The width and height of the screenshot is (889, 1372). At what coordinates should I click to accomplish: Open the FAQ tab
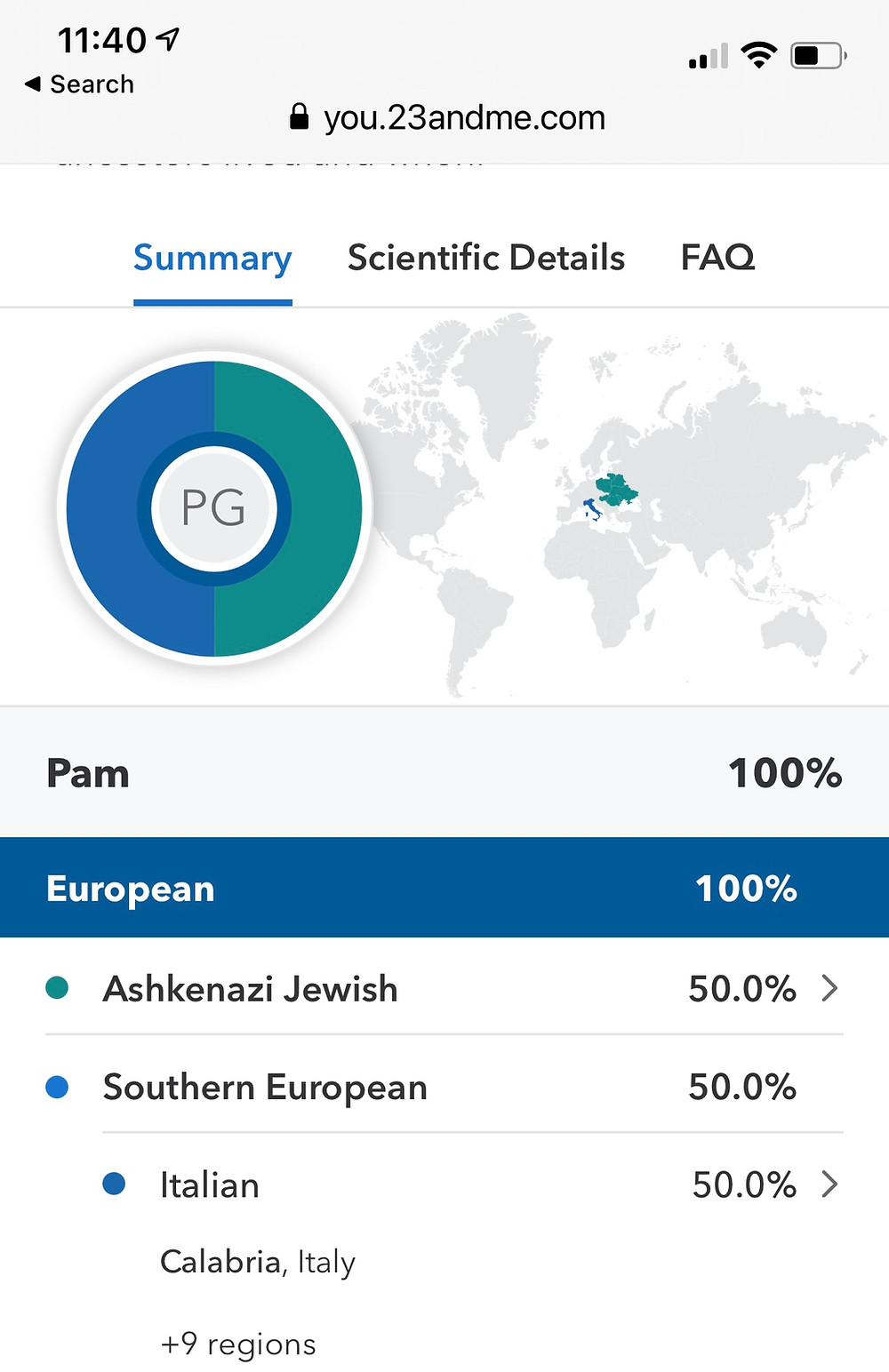[x=717, y=258]
